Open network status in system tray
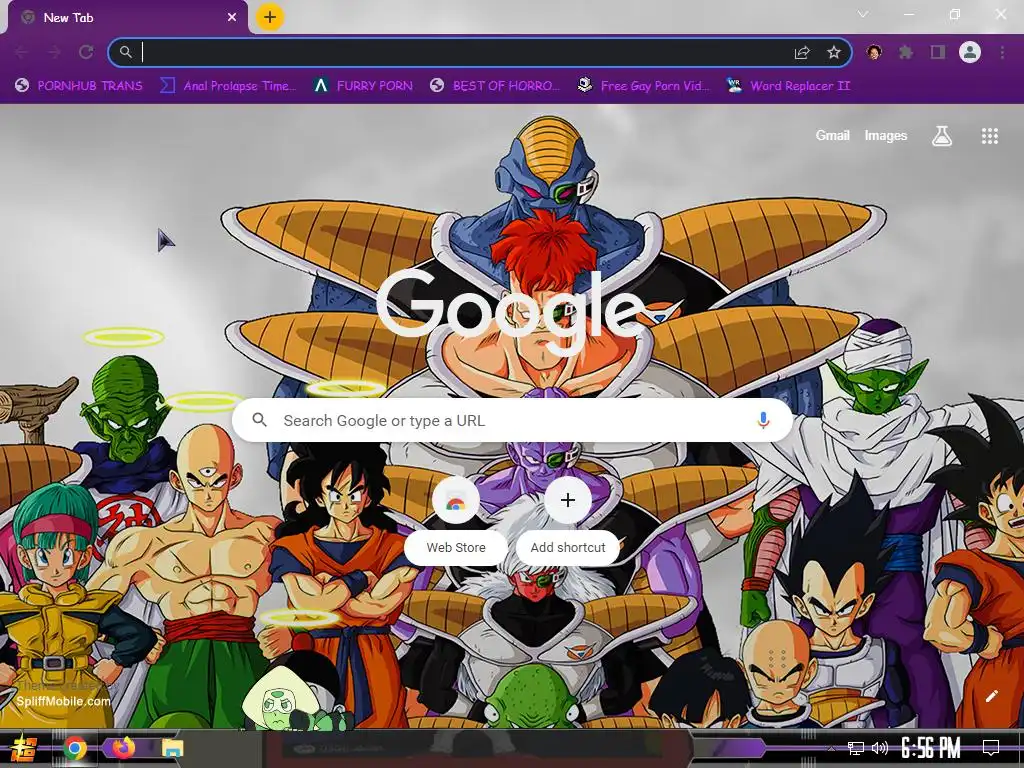 pos(855,748)
